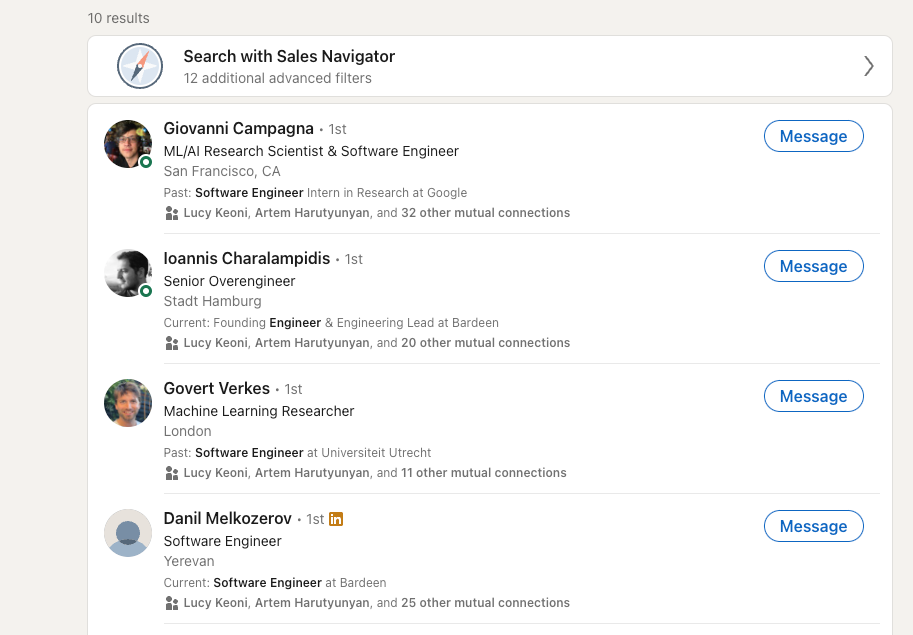Viewport: 913px width, 635px height.
Task: Open Ioannis Charalampidis name link
Action: pos(247,258)
